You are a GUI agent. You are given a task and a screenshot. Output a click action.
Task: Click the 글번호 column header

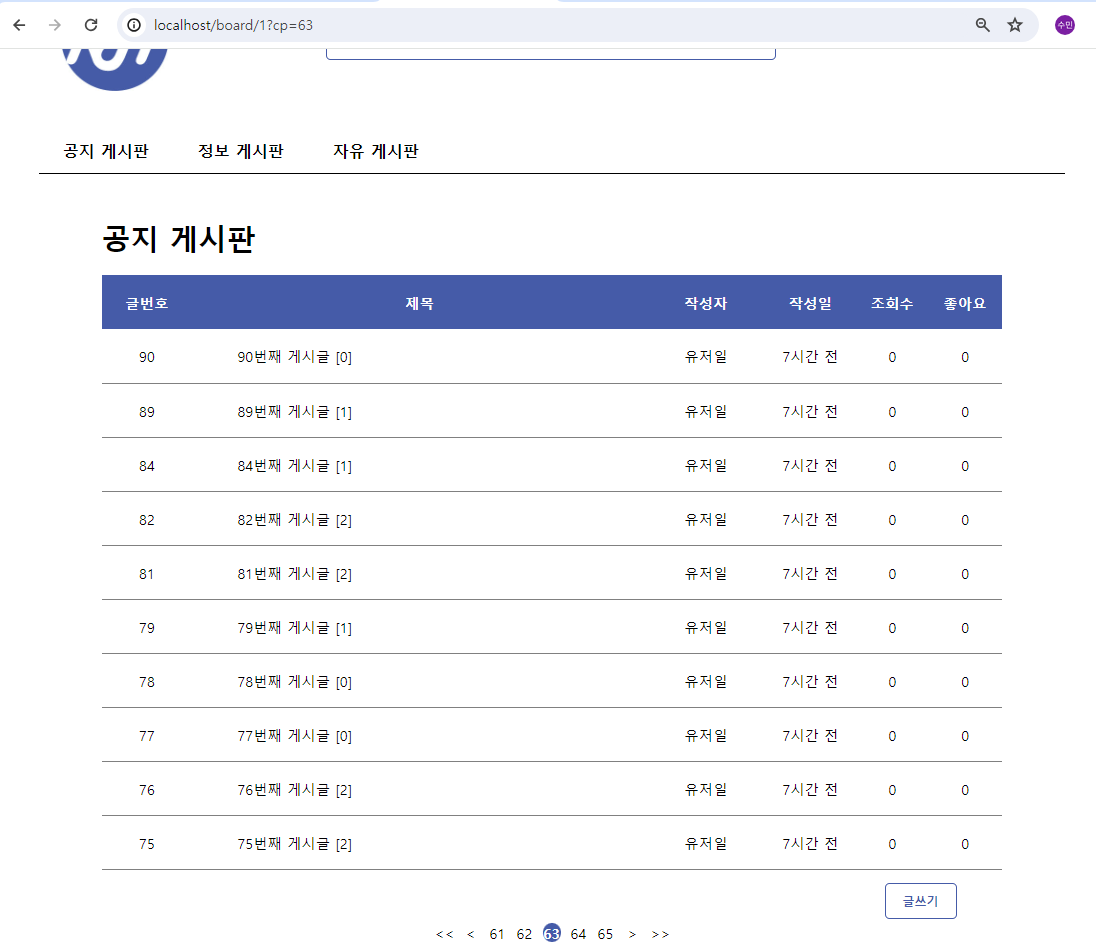(147, 303)
